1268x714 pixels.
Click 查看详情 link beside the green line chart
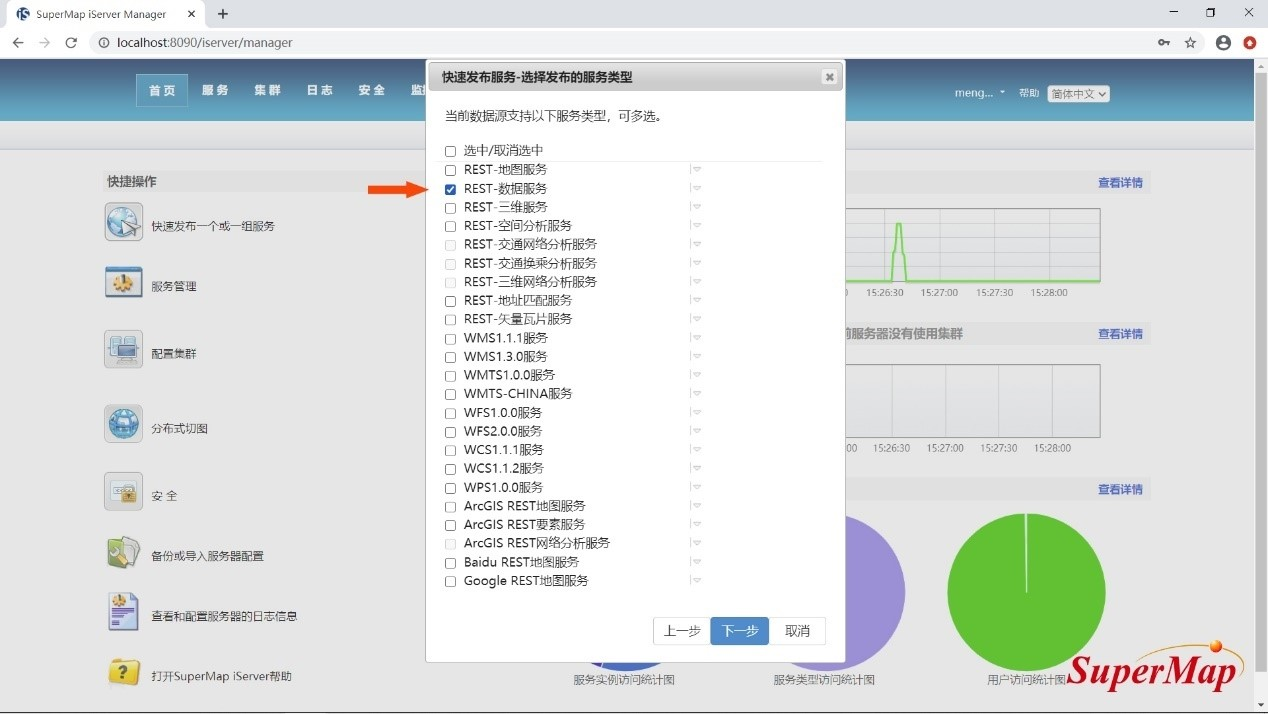tap(1120, 183)
